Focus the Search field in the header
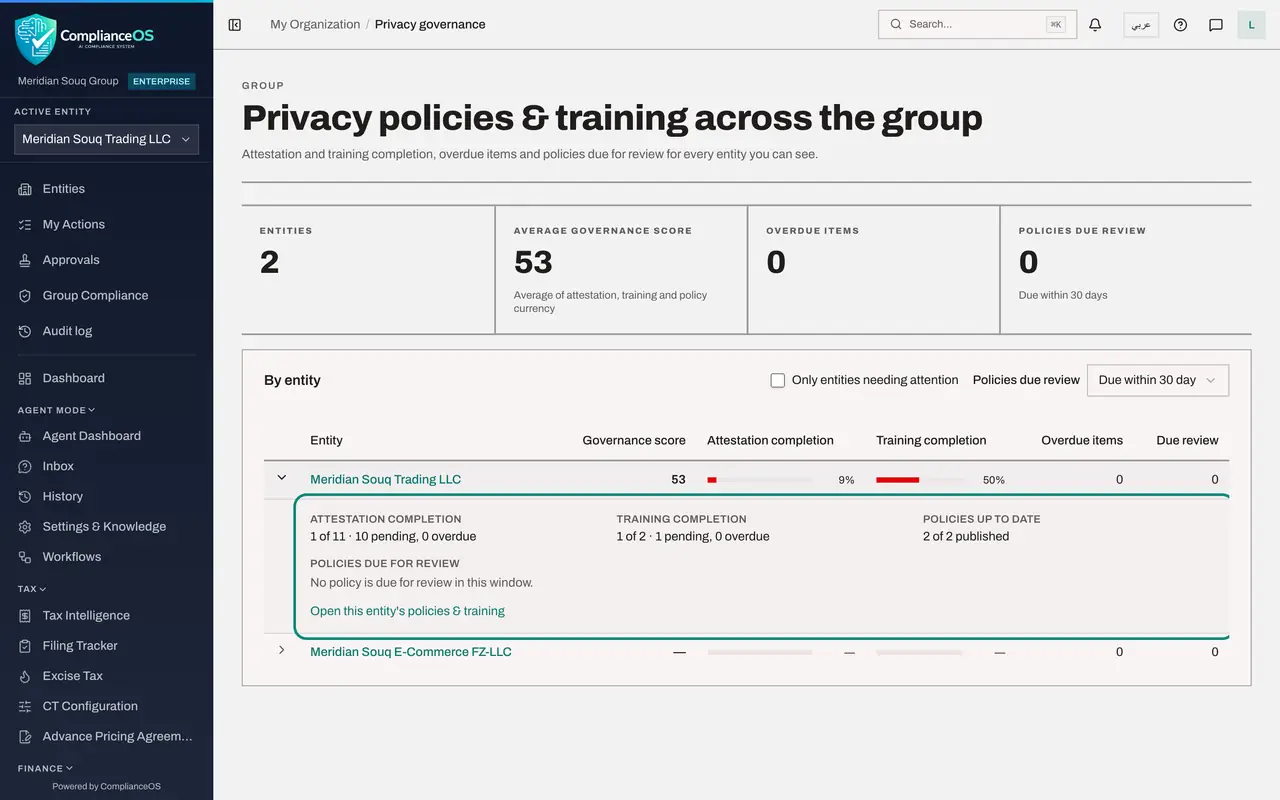Image resolution: width=1280 pixels, height=800 pixels. 977,24
